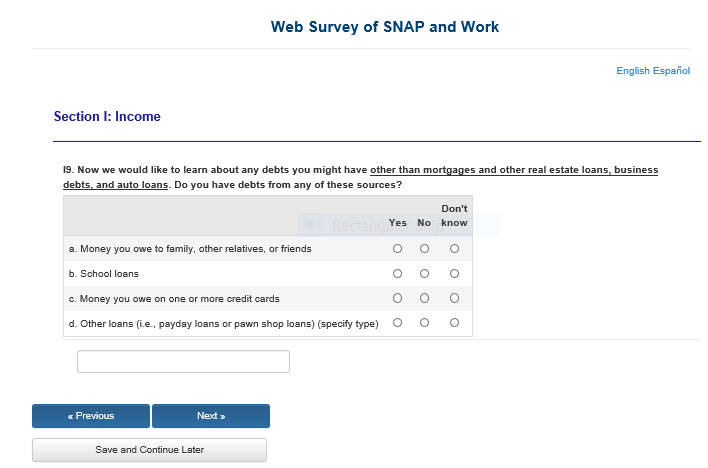The width and height of the screenshot is (708, 468).
Task: Select Yes for money owed to family
Action: tap(397, 248)
